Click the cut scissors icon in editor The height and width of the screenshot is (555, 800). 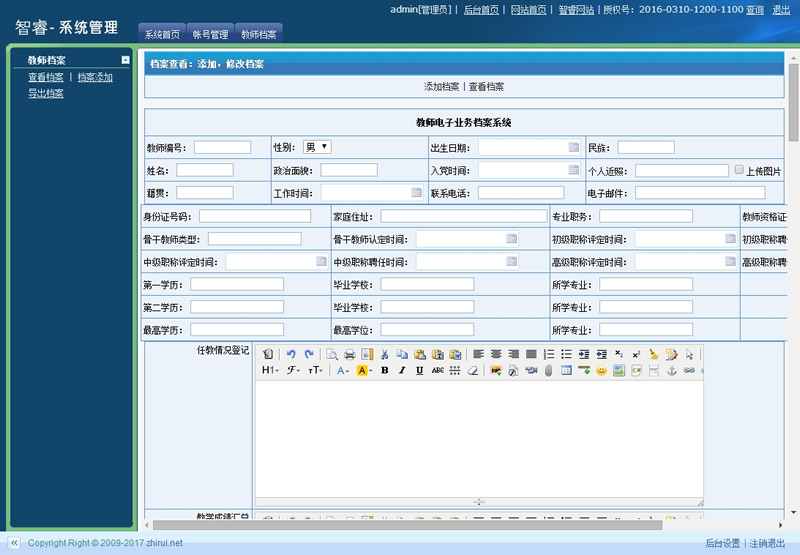tap(384, 354)
